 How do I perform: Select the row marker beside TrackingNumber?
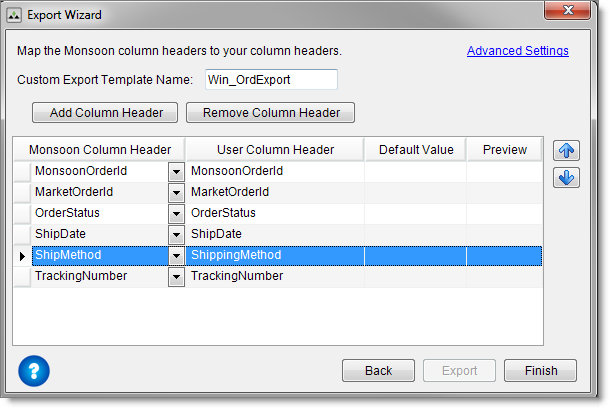coord(22,276)
